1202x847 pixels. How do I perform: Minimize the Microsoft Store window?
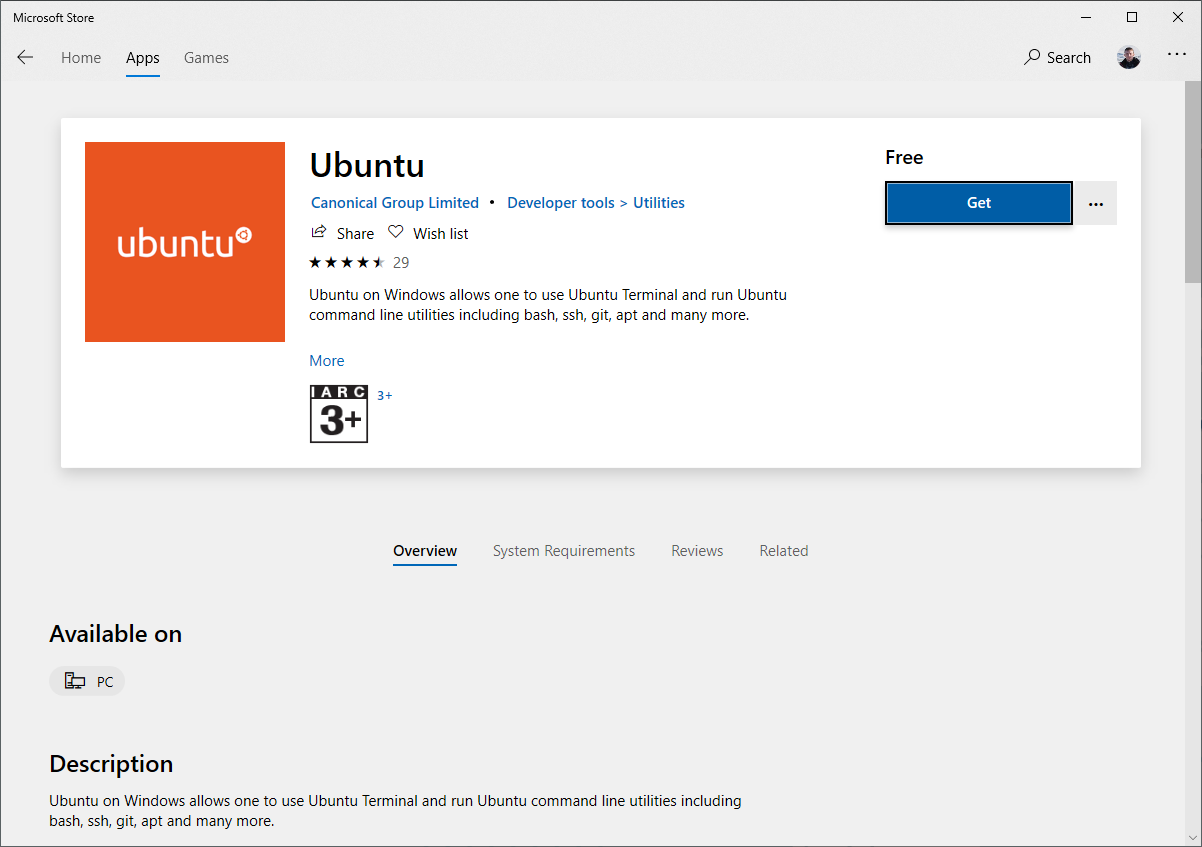click(1087, 17)
